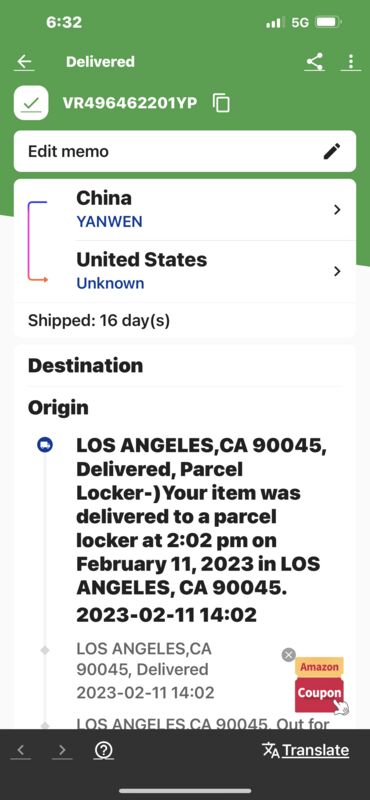Tap the Translate button
Image resolution: width=370 pixels, height=800 pixels.
pos(306,750)
